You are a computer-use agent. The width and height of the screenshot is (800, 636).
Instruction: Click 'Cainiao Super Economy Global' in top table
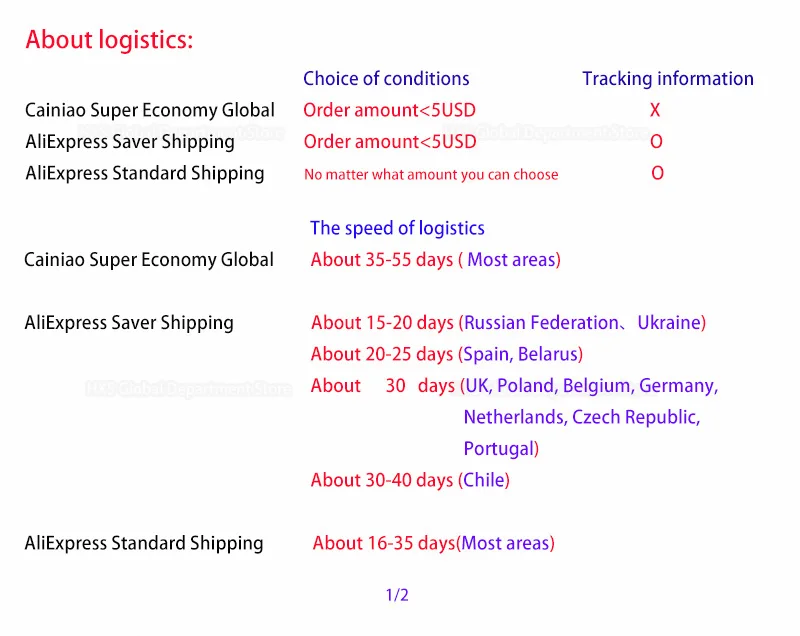click(150, 110)
